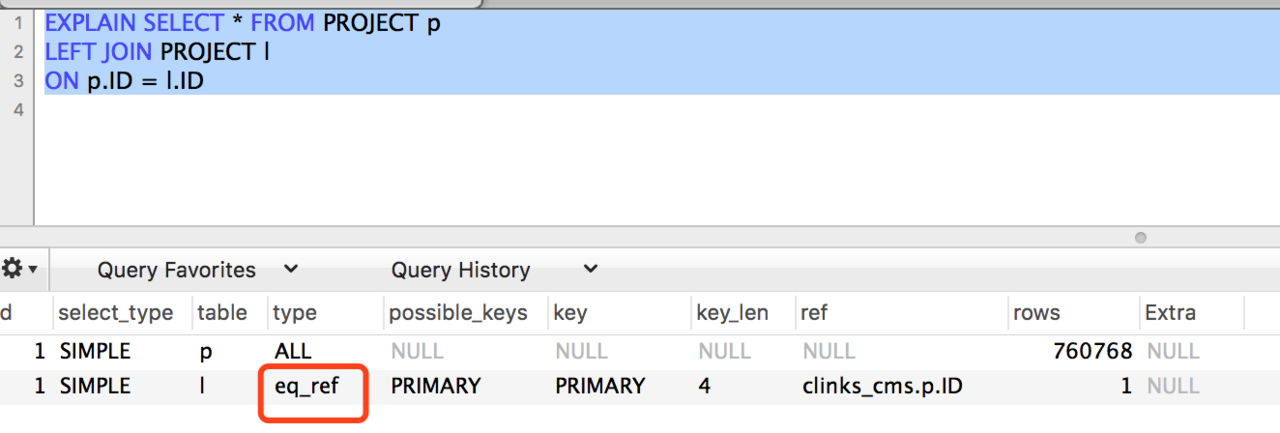Place cursor on line 1 EXPLAIN statement

point(242,24)
